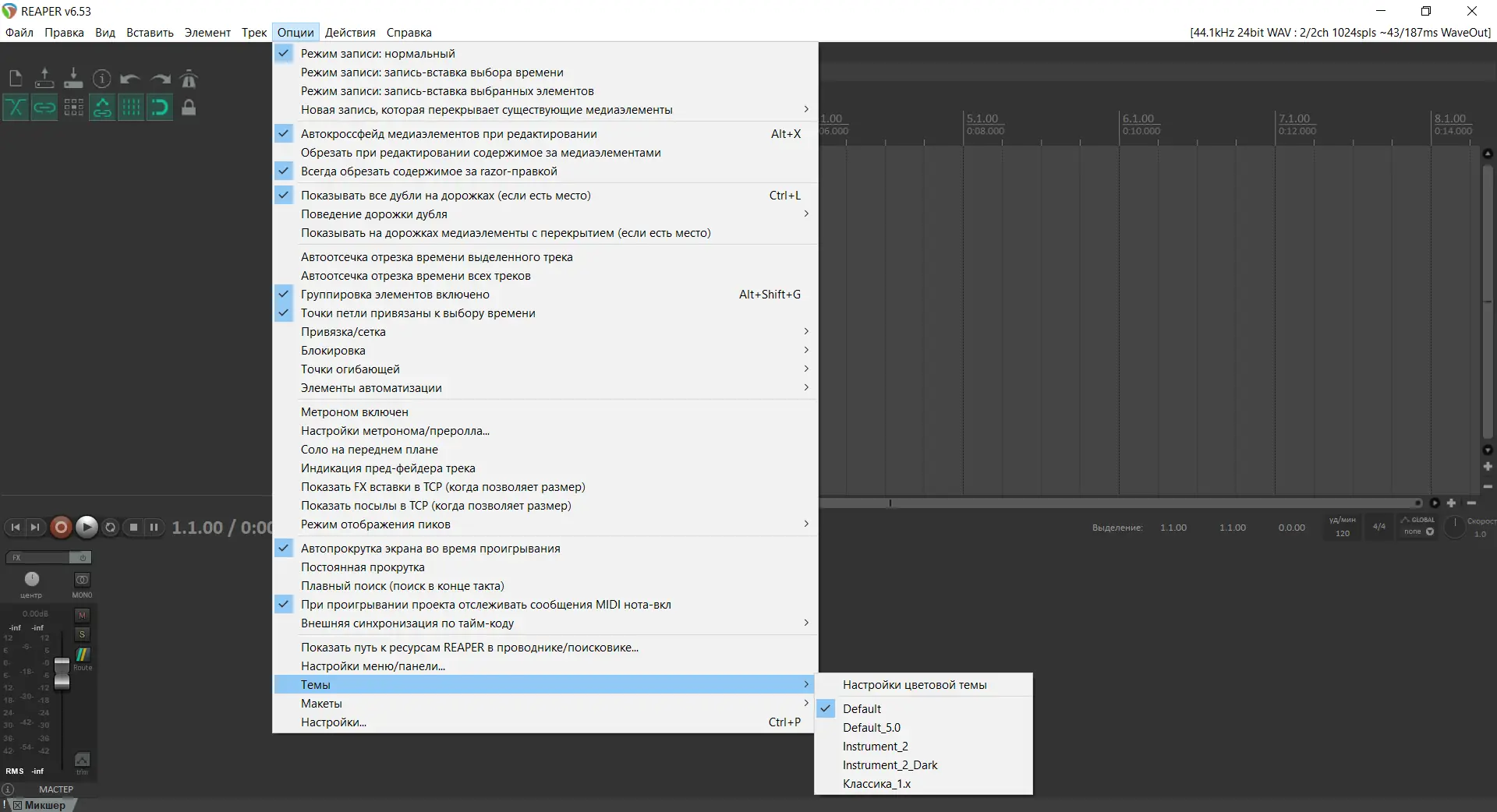Image resolution: width=1497 pixels, height=812 pixels.
Task: Open "Настройки цветовой темы"
Action: pyautogui.click(x=923, y=685)
